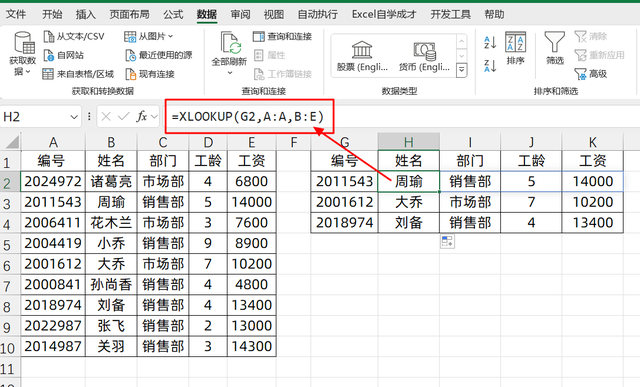The width and height of the screenshot is (640, 387).
Task: Open the 排序 sort dialog
Action: coord(516,48)
